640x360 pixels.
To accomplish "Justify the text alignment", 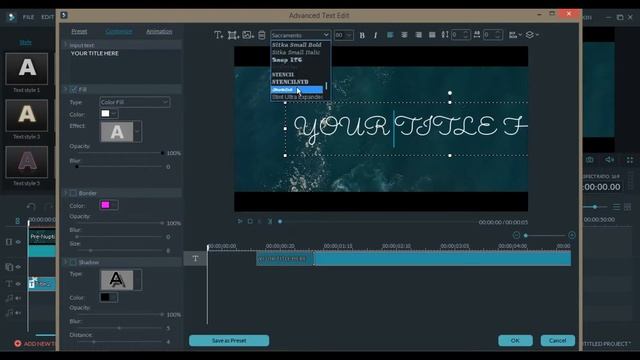I will pos(432,35).
